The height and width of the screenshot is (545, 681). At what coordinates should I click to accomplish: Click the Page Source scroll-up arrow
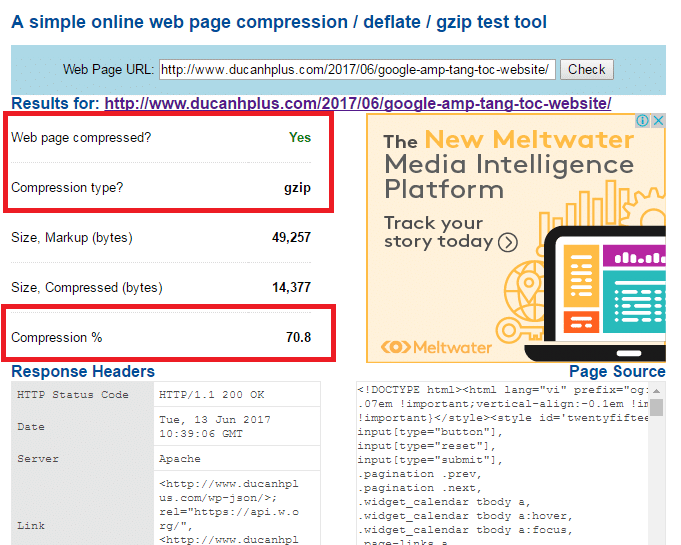click(x=657, y=389)
